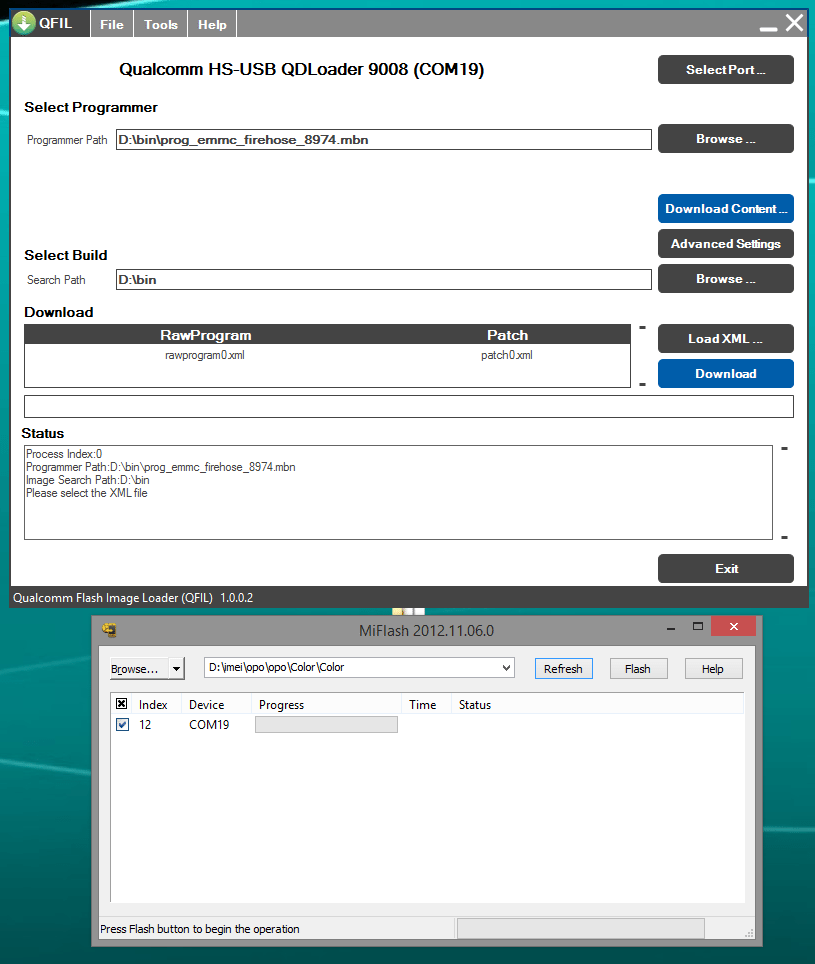Expand the arrow next to MiFlash Browse button

pos(176,669)
